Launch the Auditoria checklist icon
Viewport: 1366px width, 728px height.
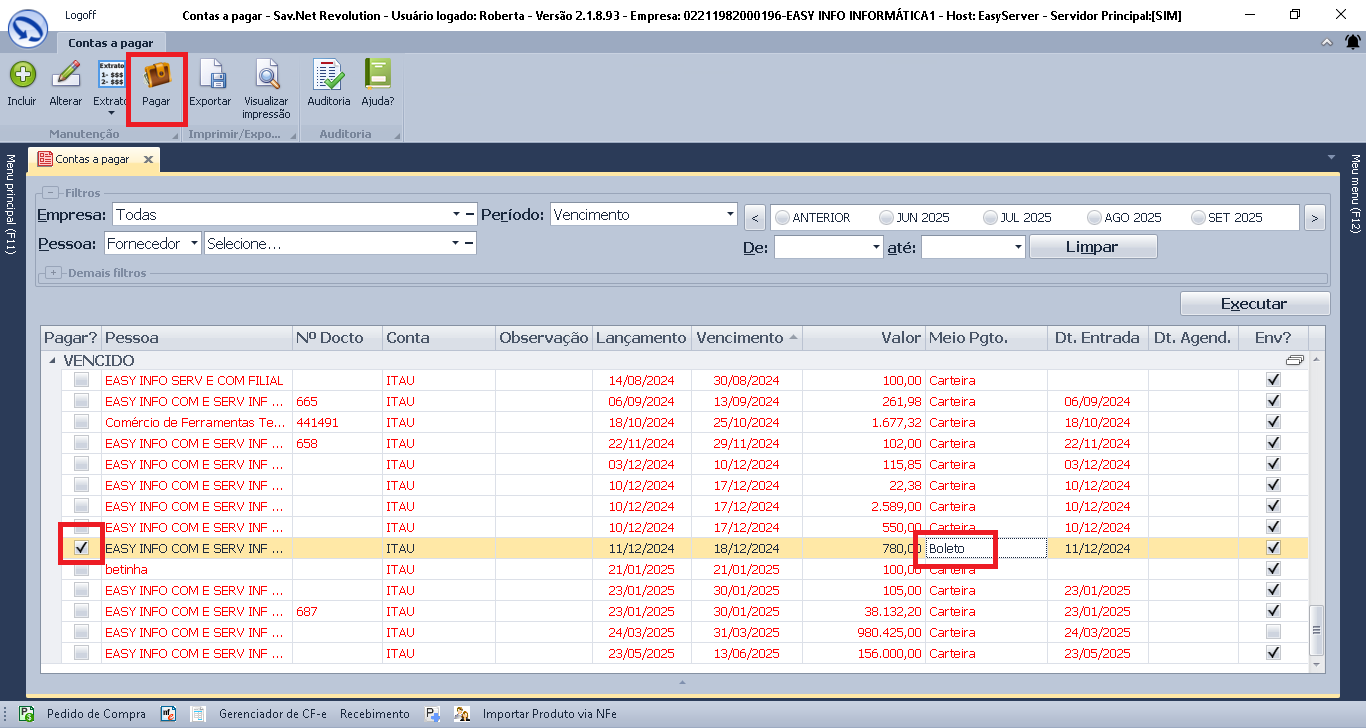tap(328, 76)
